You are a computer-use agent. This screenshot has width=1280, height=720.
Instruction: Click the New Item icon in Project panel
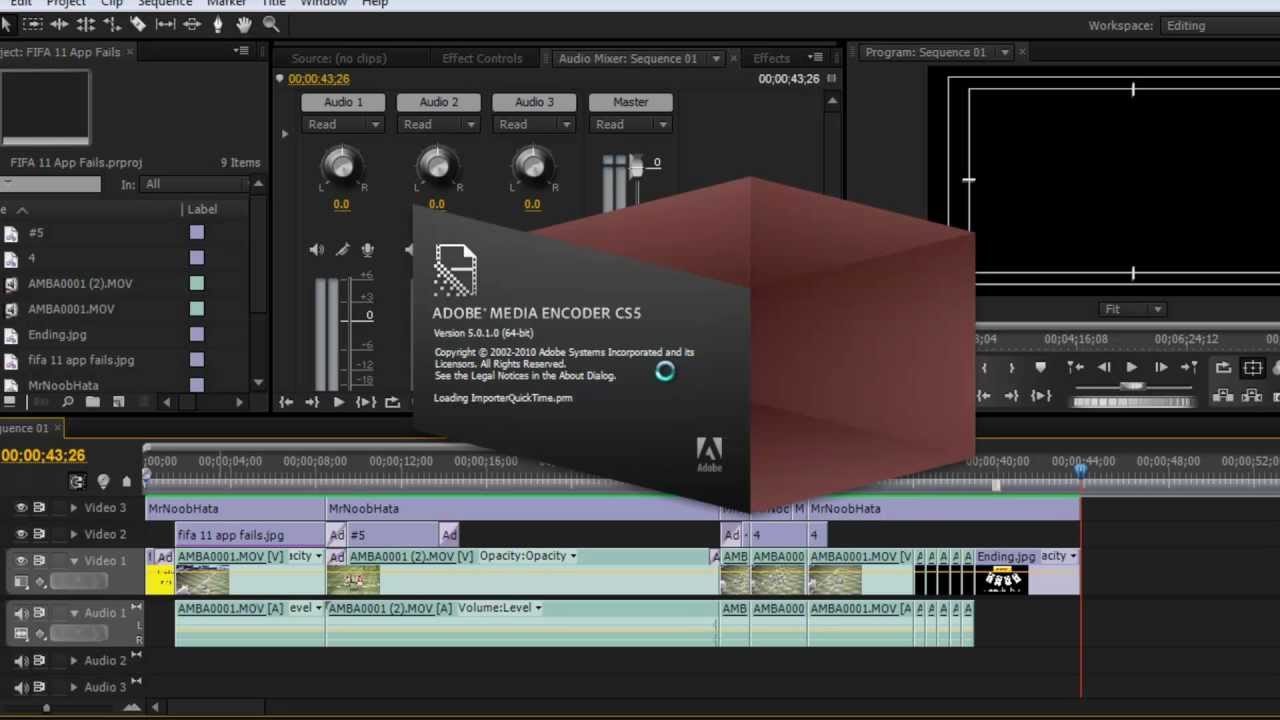point(119,402)
